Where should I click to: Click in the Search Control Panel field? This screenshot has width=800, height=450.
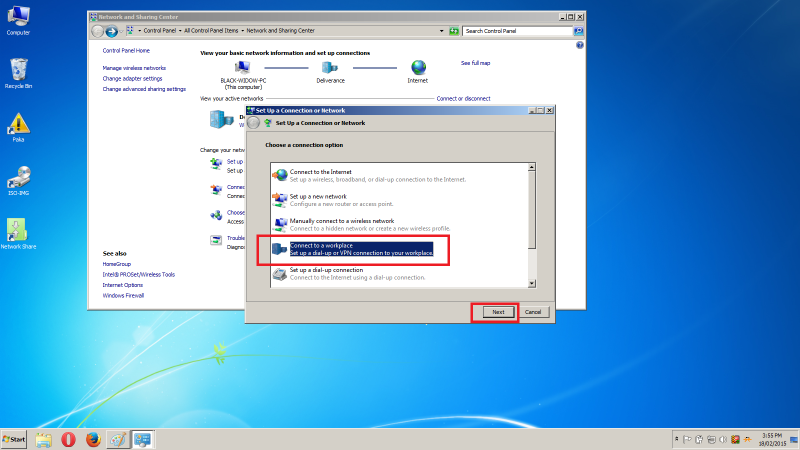coord(515,31)
